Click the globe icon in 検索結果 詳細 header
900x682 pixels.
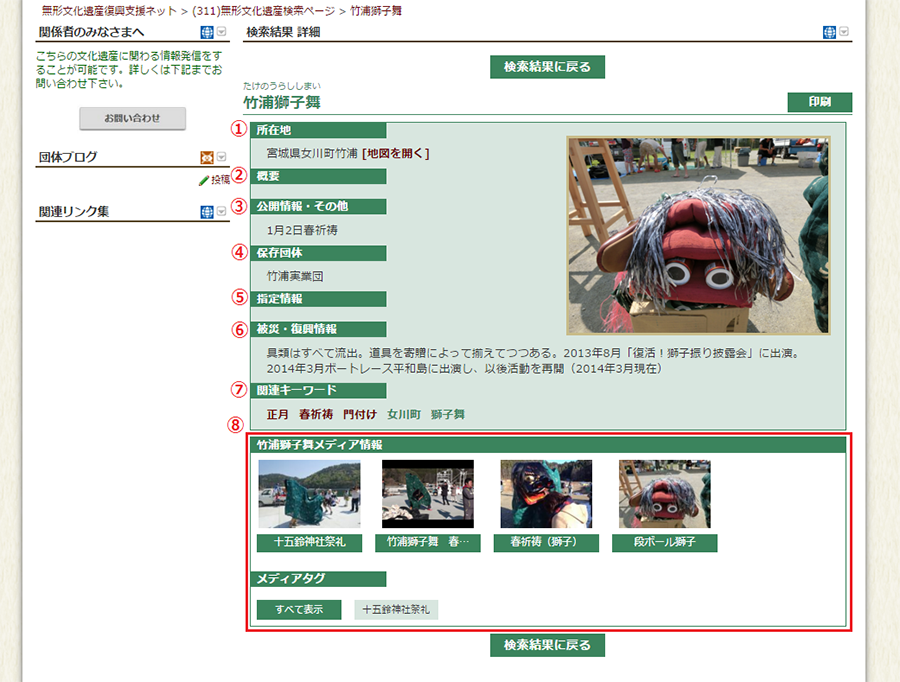829,32
